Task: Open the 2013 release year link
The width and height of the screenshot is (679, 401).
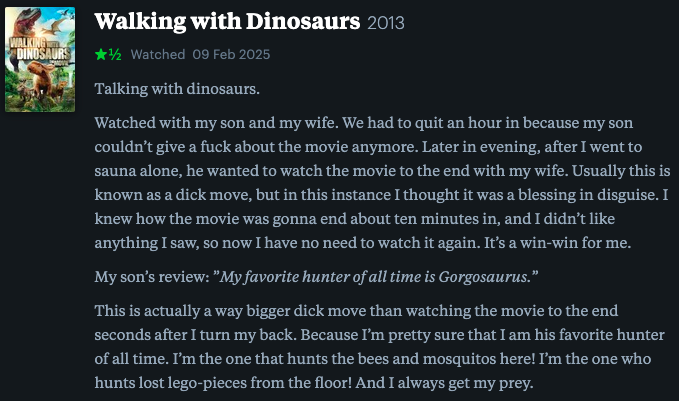Action: [x=386, y=23]
